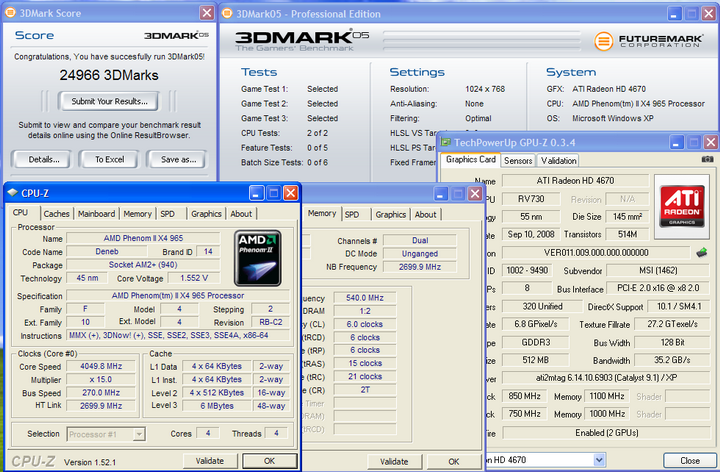Open the Memory tab in front CPU-Z window
The image size is (720, 472).
click(x=137, y=214)
